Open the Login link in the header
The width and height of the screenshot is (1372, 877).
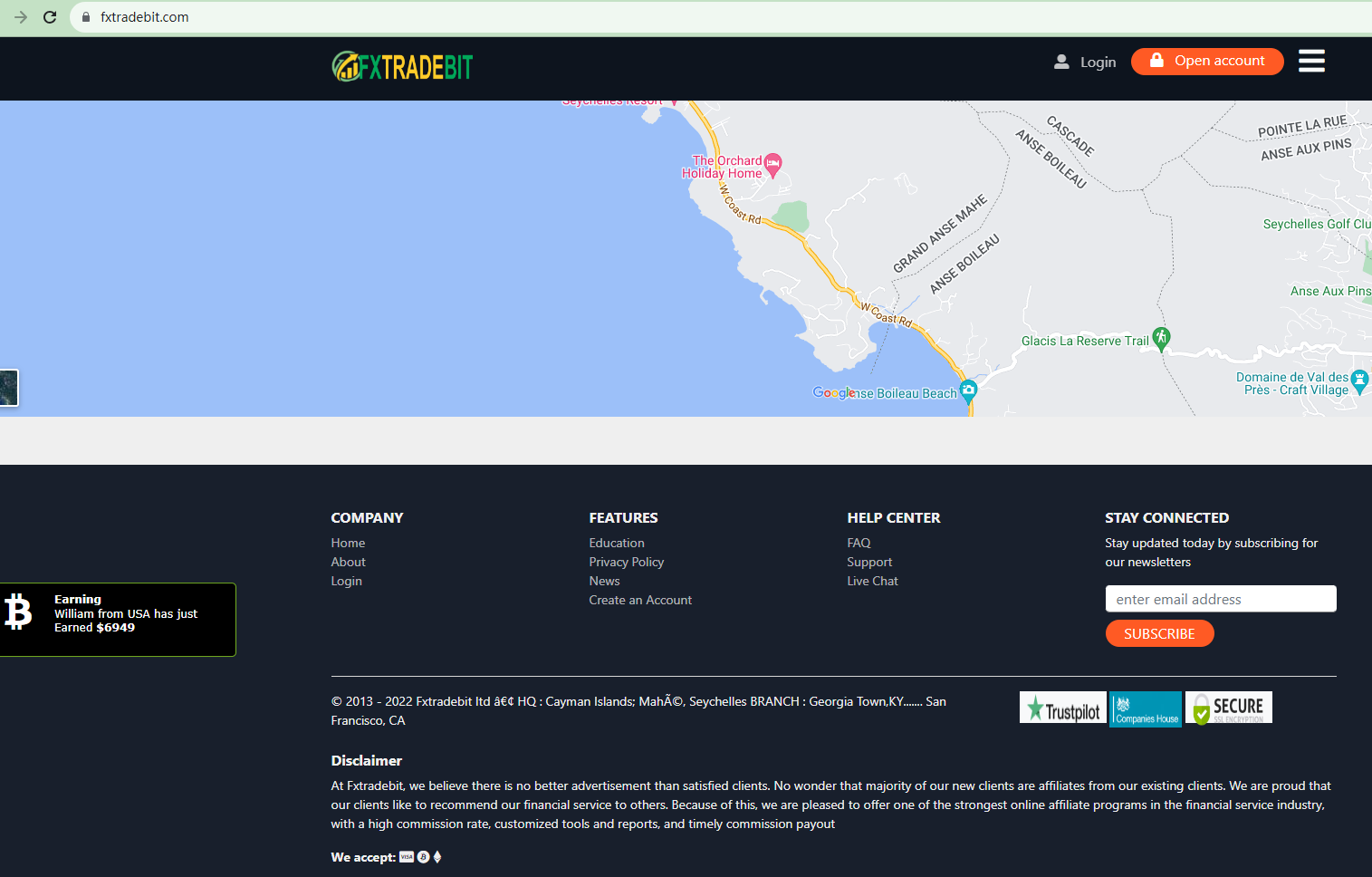coord(1098,62)
